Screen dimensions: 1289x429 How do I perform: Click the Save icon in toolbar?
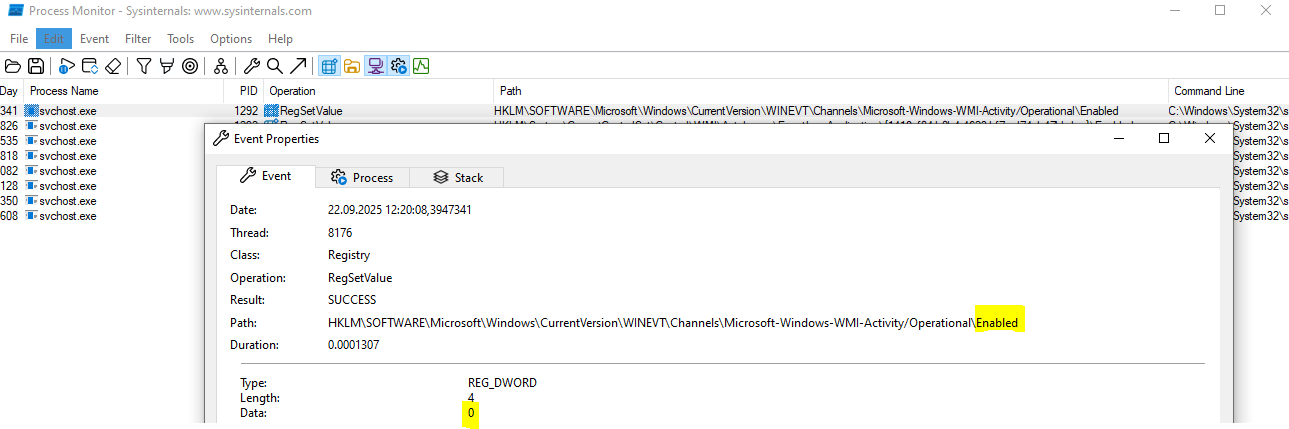[36, 67]
